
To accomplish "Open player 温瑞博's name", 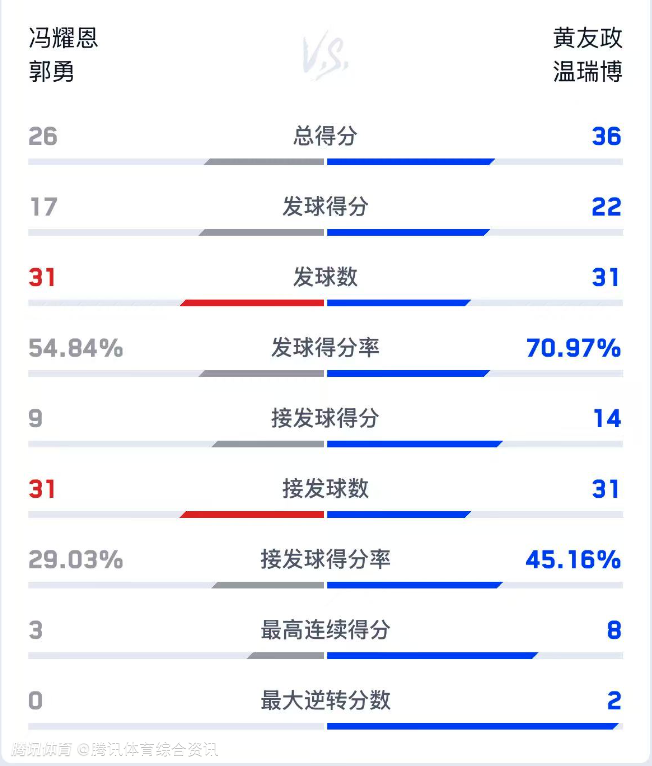I will coord(588,73).
